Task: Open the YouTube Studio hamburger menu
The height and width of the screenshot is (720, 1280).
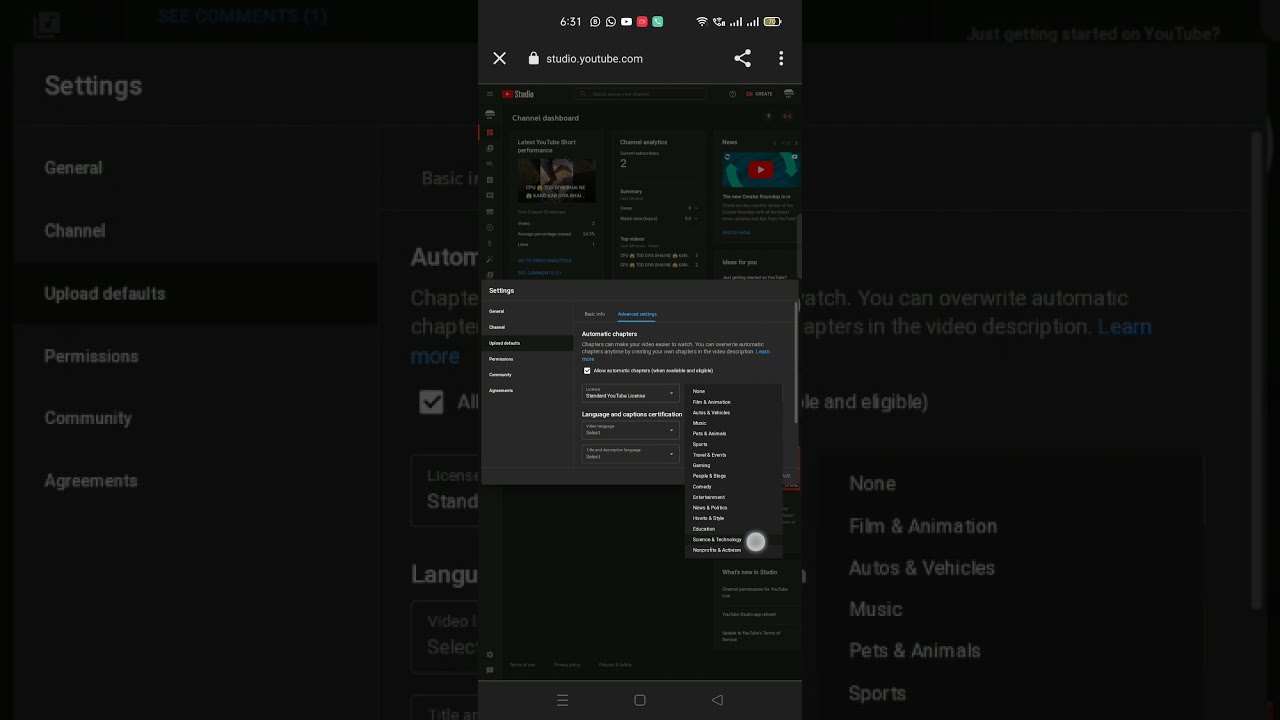Action: click(x=490, y=94)
